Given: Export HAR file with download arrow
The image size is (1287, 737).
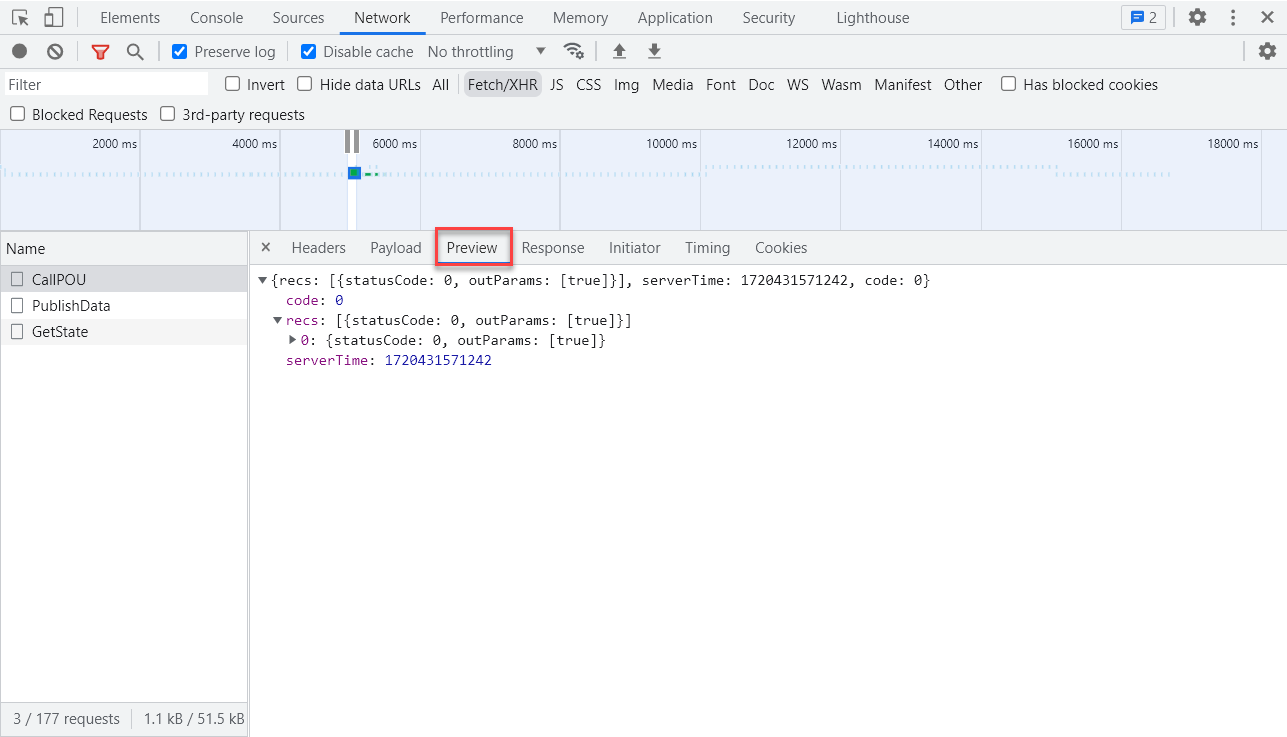Looking at the screenshot, I should point(654,51).
